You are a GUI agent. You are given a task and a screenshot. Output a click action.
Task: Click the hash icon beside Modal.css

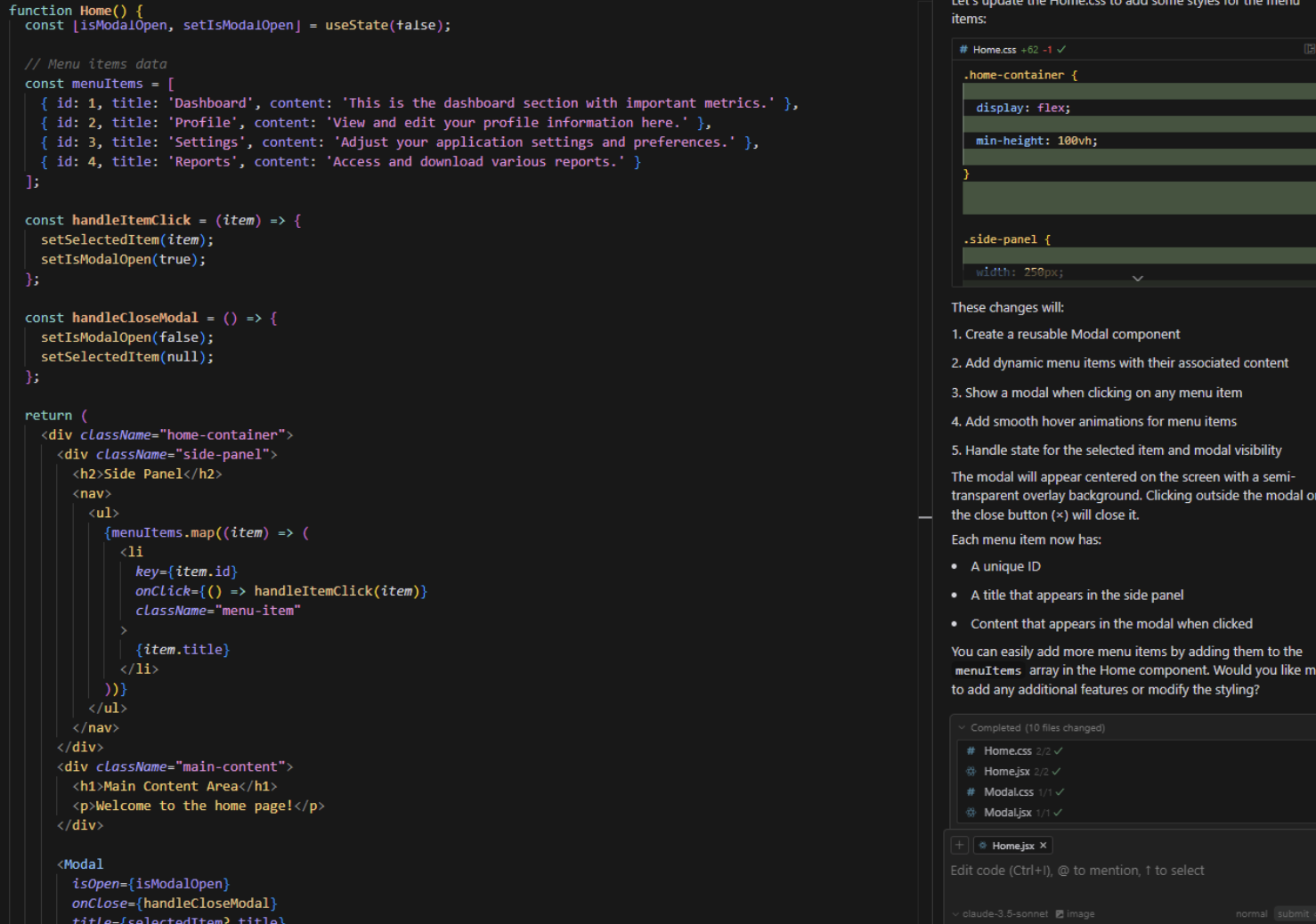[x=971, y=792]
